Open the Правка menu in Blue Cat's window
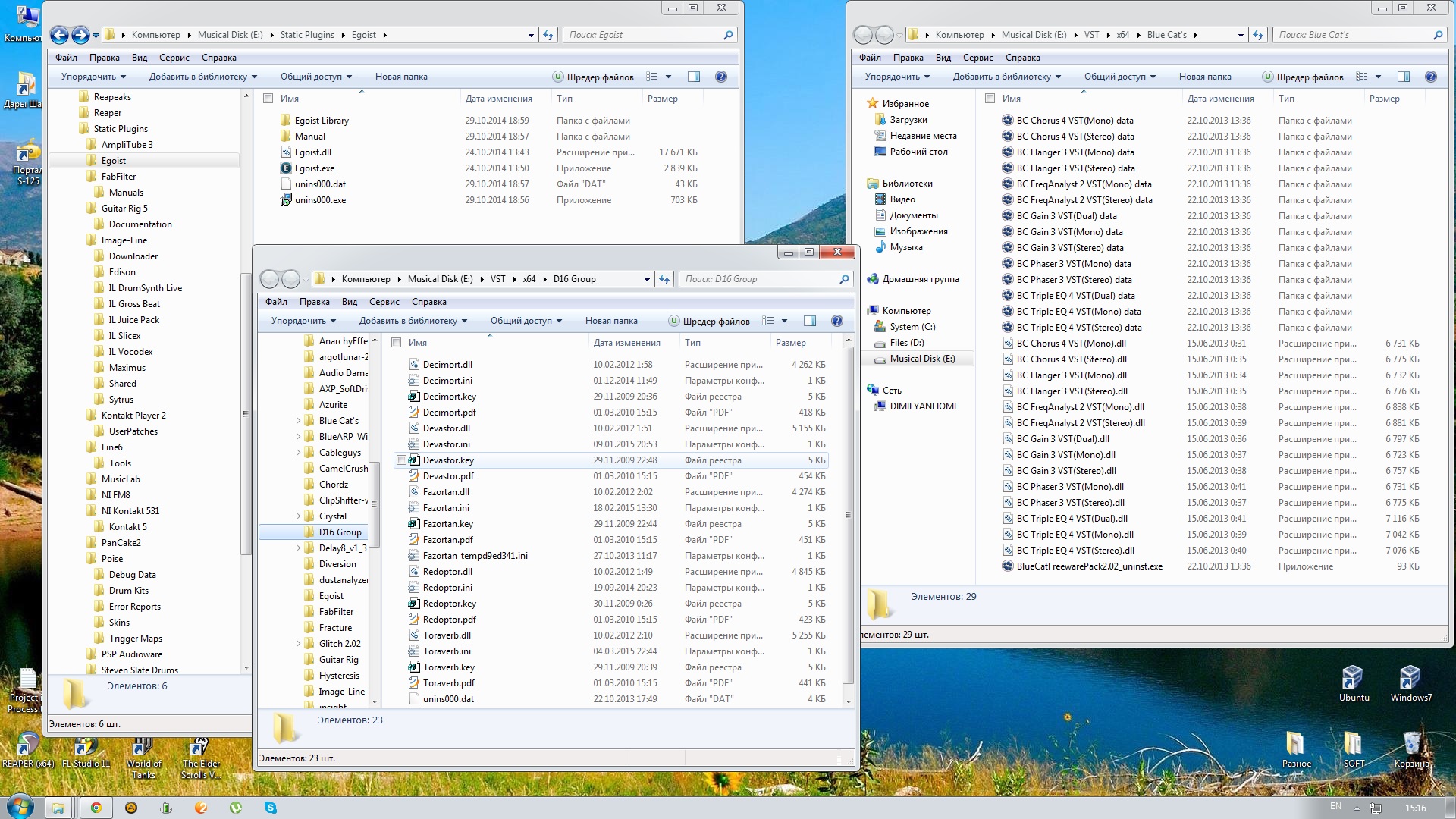1456x819 pixels. point(908,58)
